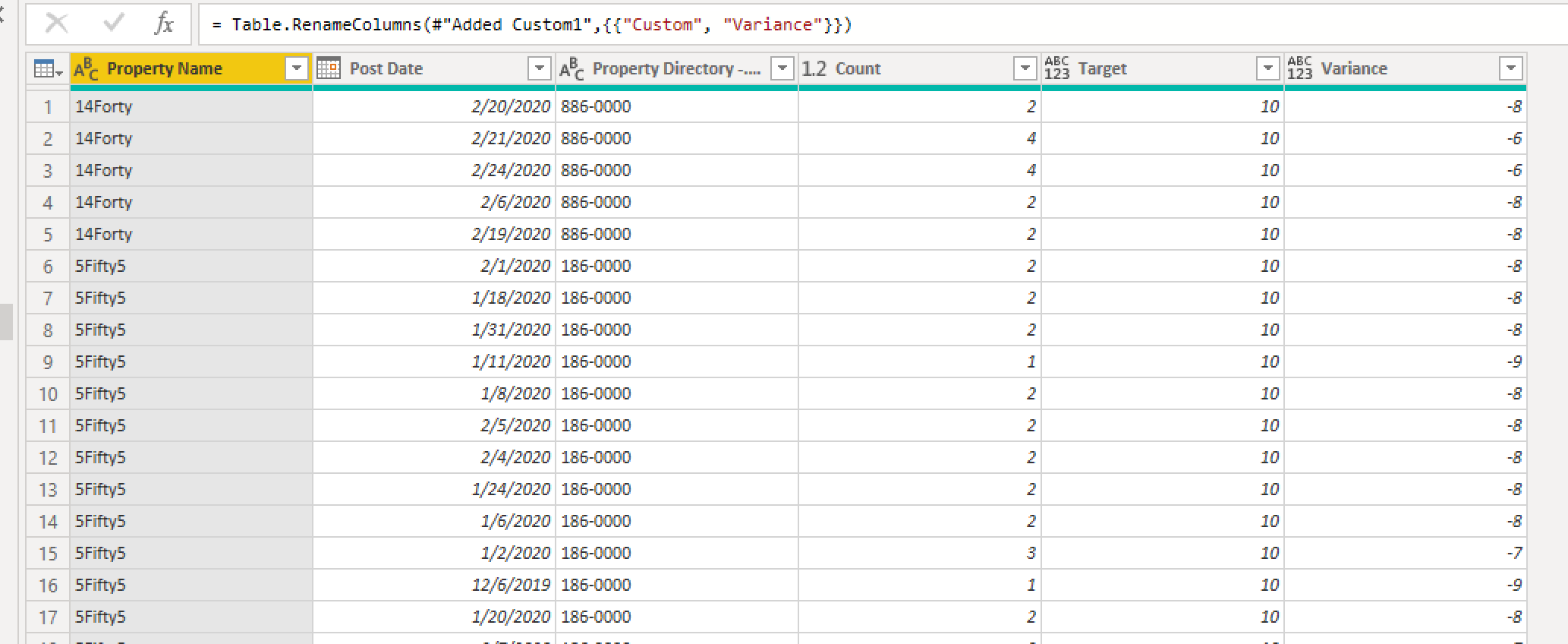Click Post Date cell 2/20/2020
Viewport: 1568px width, 644px height.
pyautogui.click(x=434, y=107)
